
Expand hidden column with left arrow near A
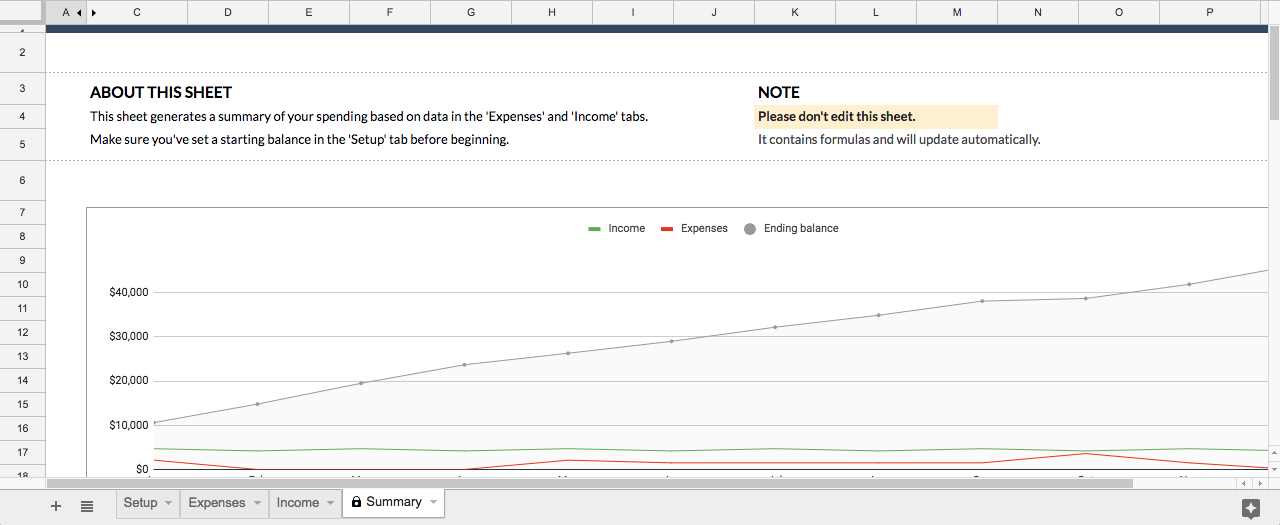coord(79,13)
